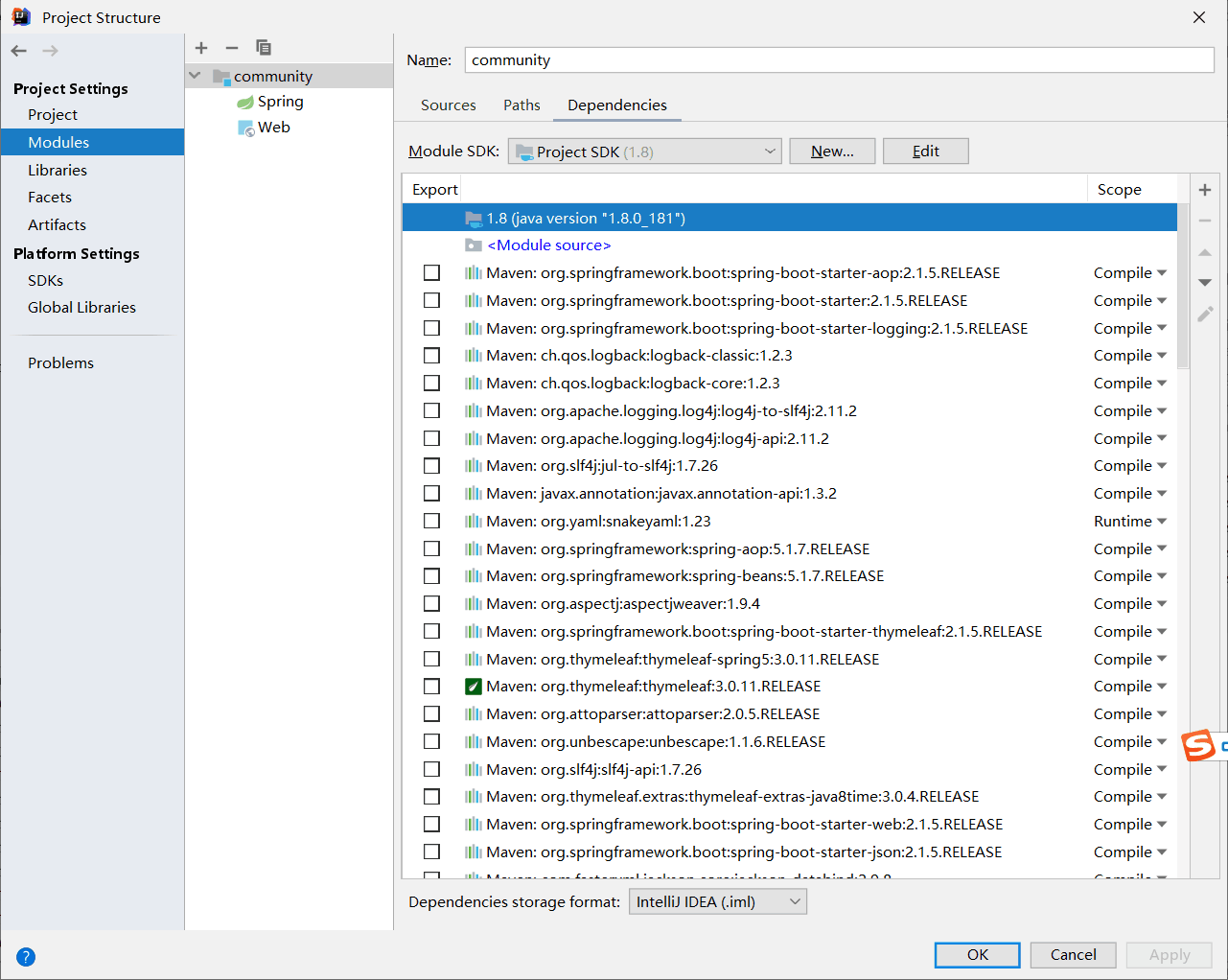The image size is (1228, 980).
Task: Check export for javax.annotation-api:1.3.2
Action: [432, 494]
